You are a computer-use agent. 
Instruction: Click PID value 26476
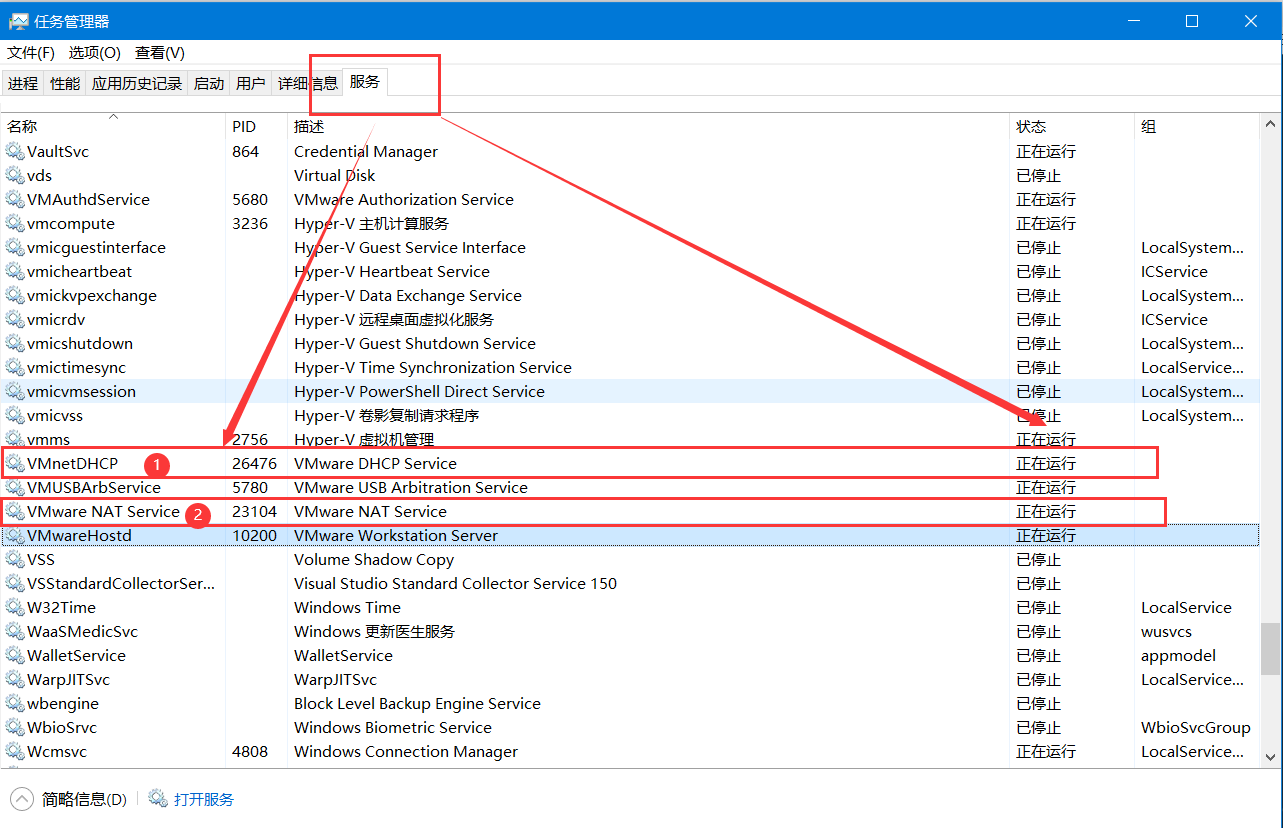[x=254, y=464]
